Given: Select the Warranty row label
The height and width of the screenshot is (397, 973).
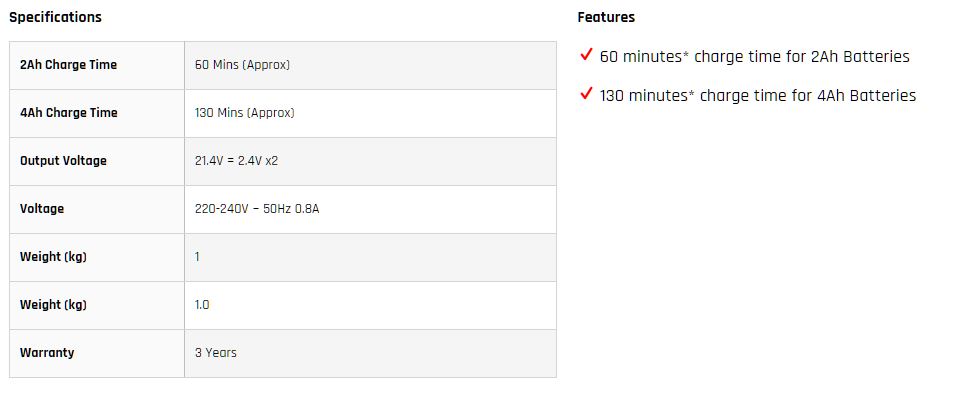Looking at the screenshot, I should pos(47,352).
